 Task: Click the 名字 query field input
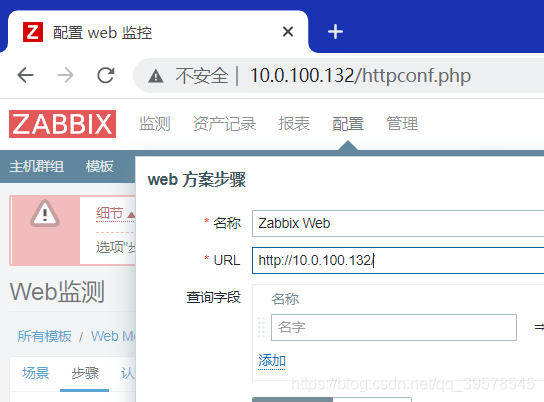click(394, 327)
